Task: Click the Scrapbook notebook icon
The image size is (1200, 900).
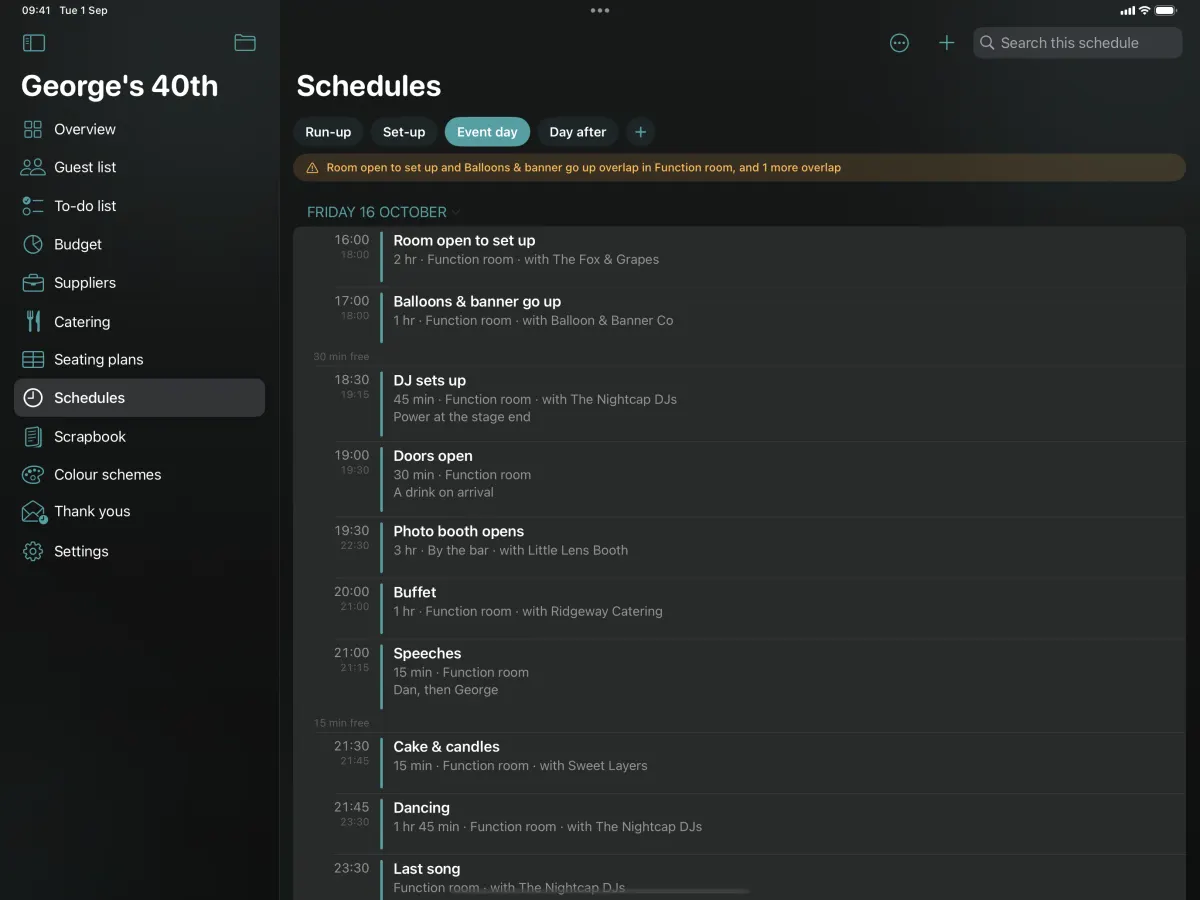Action: pyautogui.click(x=33, y=437)
